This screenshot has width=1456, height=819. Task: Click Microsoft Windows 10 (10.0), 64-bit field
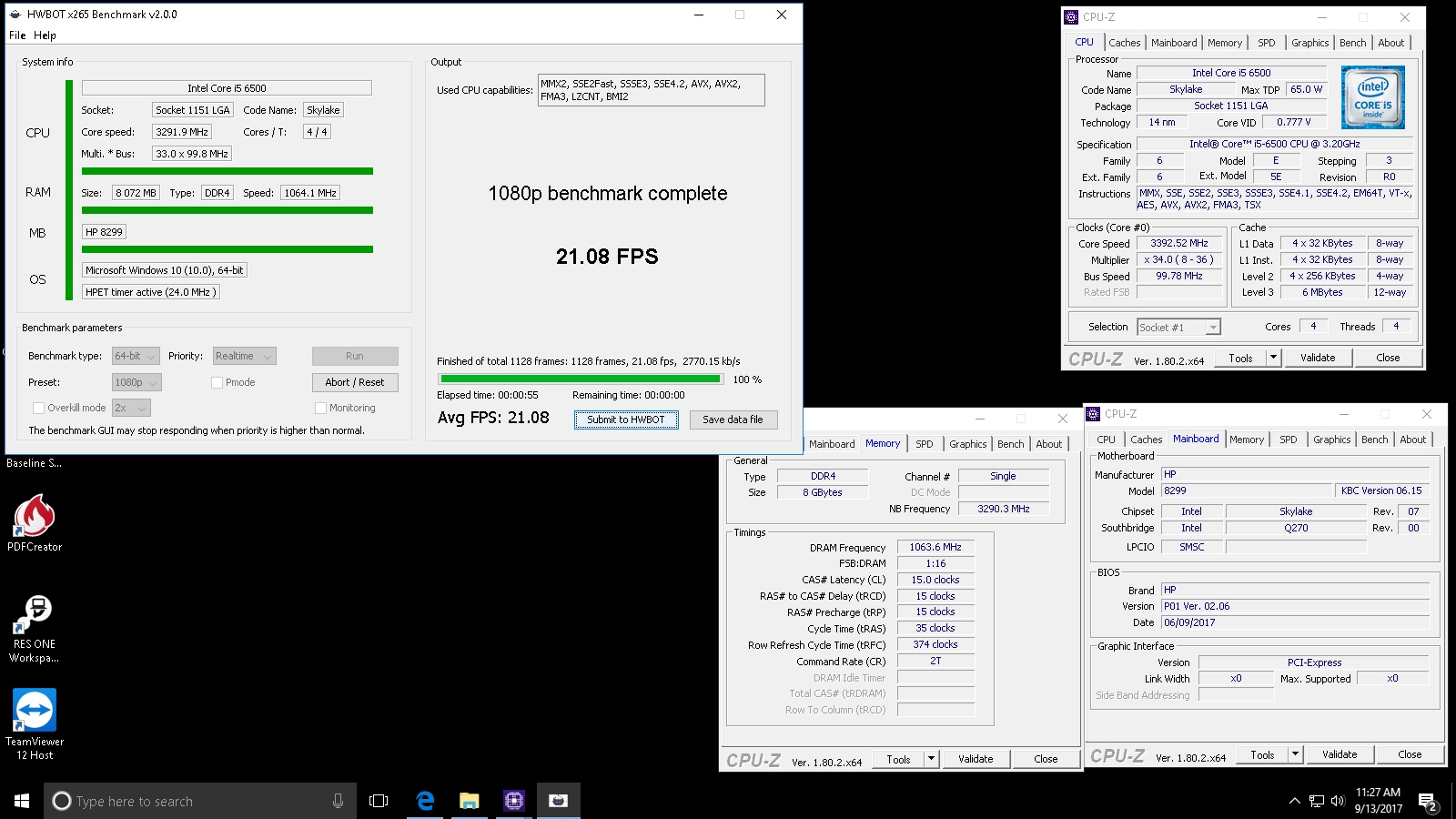point(165,270)
